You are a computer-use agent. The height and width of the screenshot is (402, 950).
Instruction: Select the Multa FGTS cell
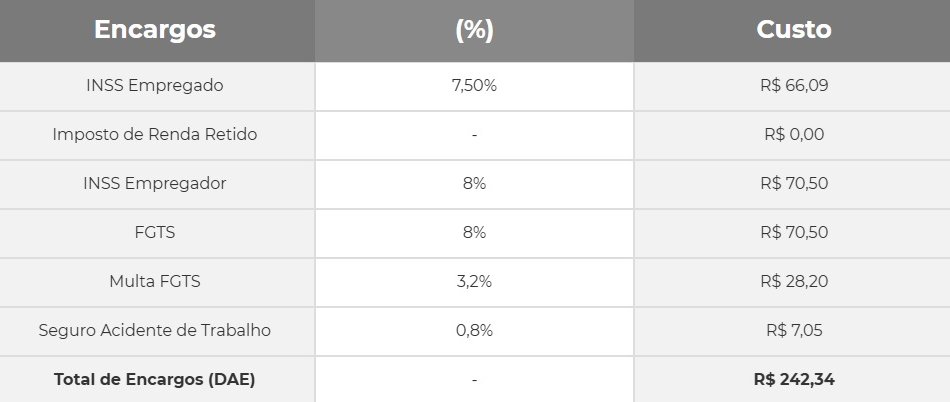click(155, 282)
